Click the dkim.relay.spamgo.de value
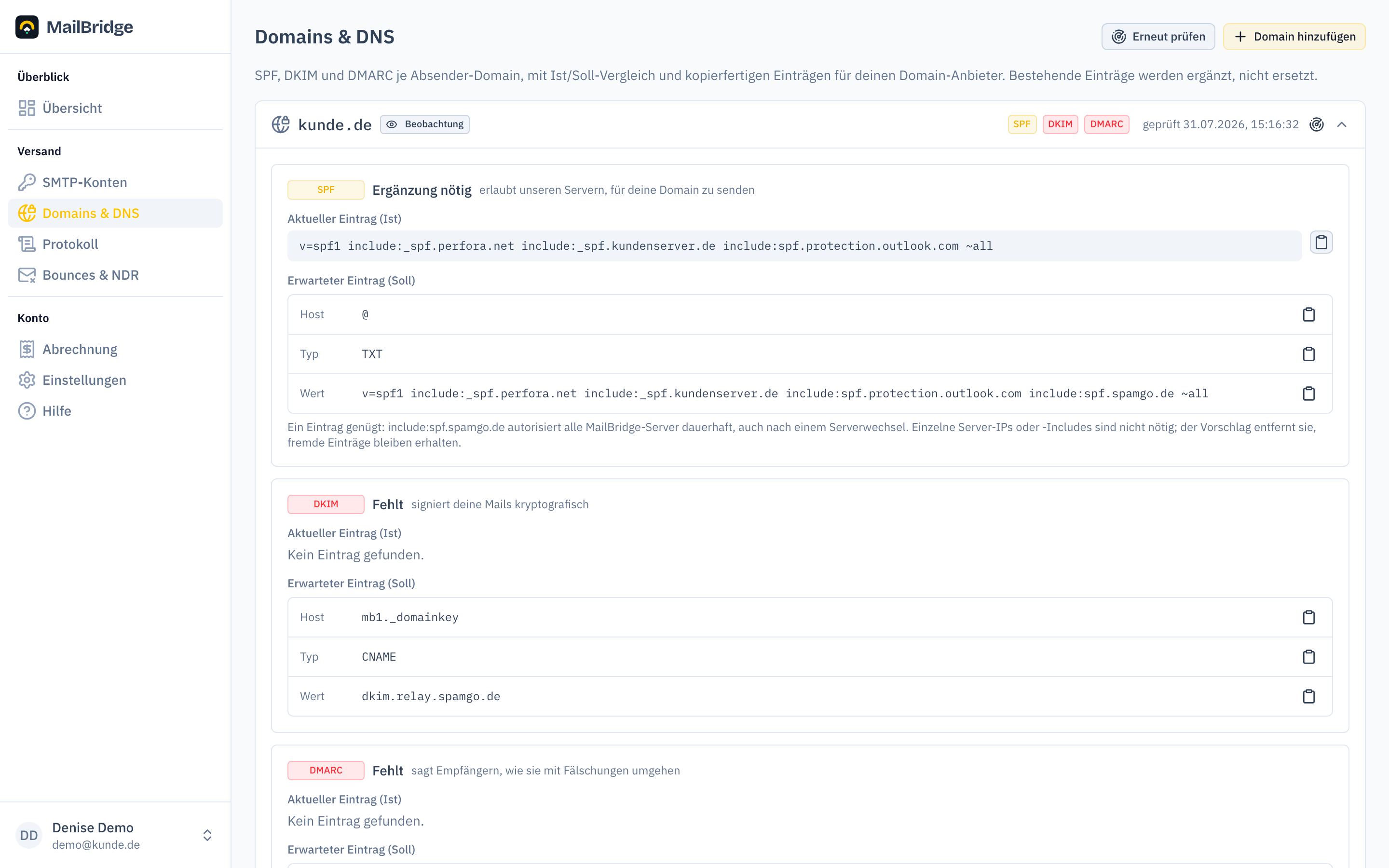Screen dimensions: 1389x868 click(431, 696)
